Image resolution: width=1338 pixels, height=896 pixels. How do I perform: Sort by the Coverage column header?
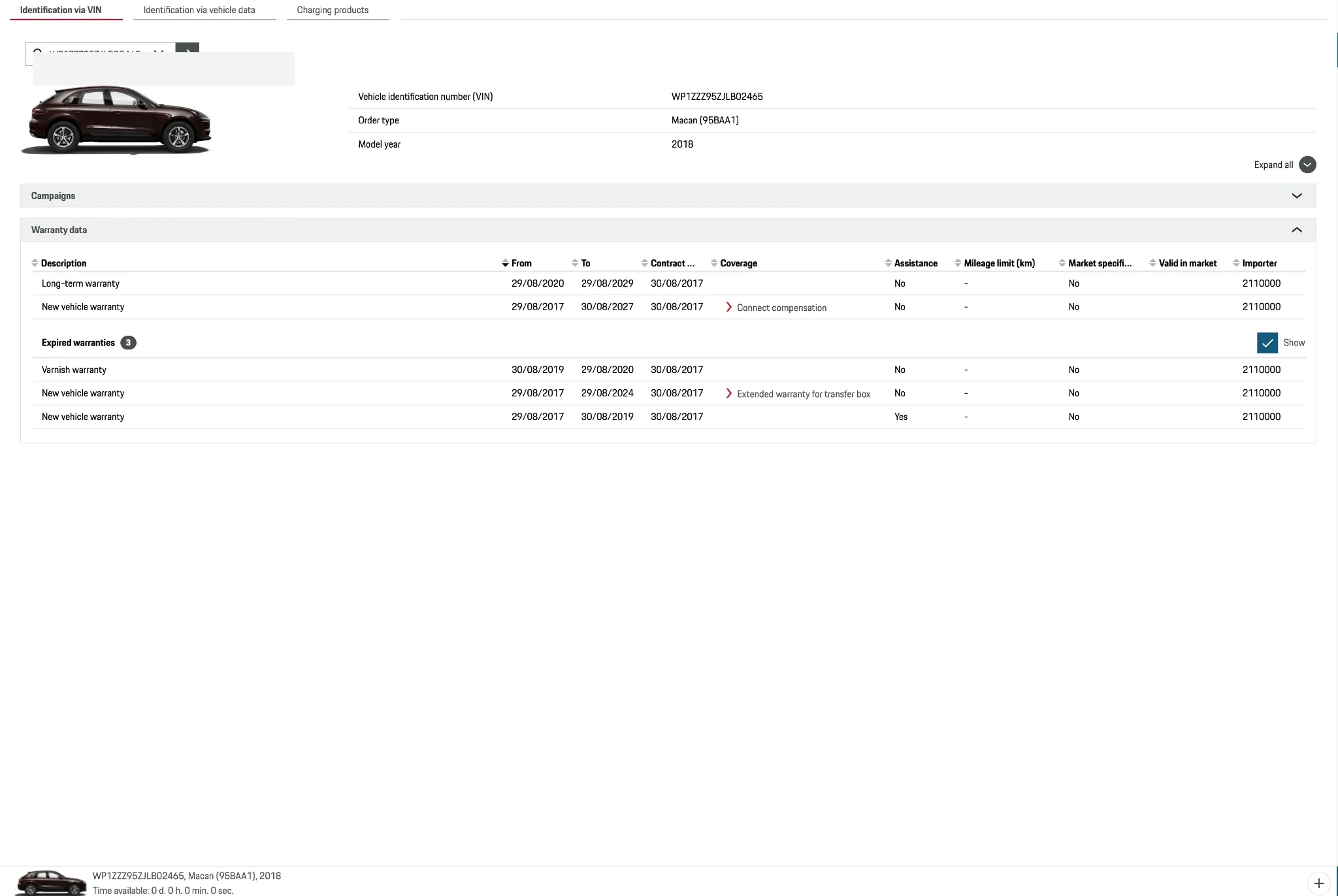738,263
